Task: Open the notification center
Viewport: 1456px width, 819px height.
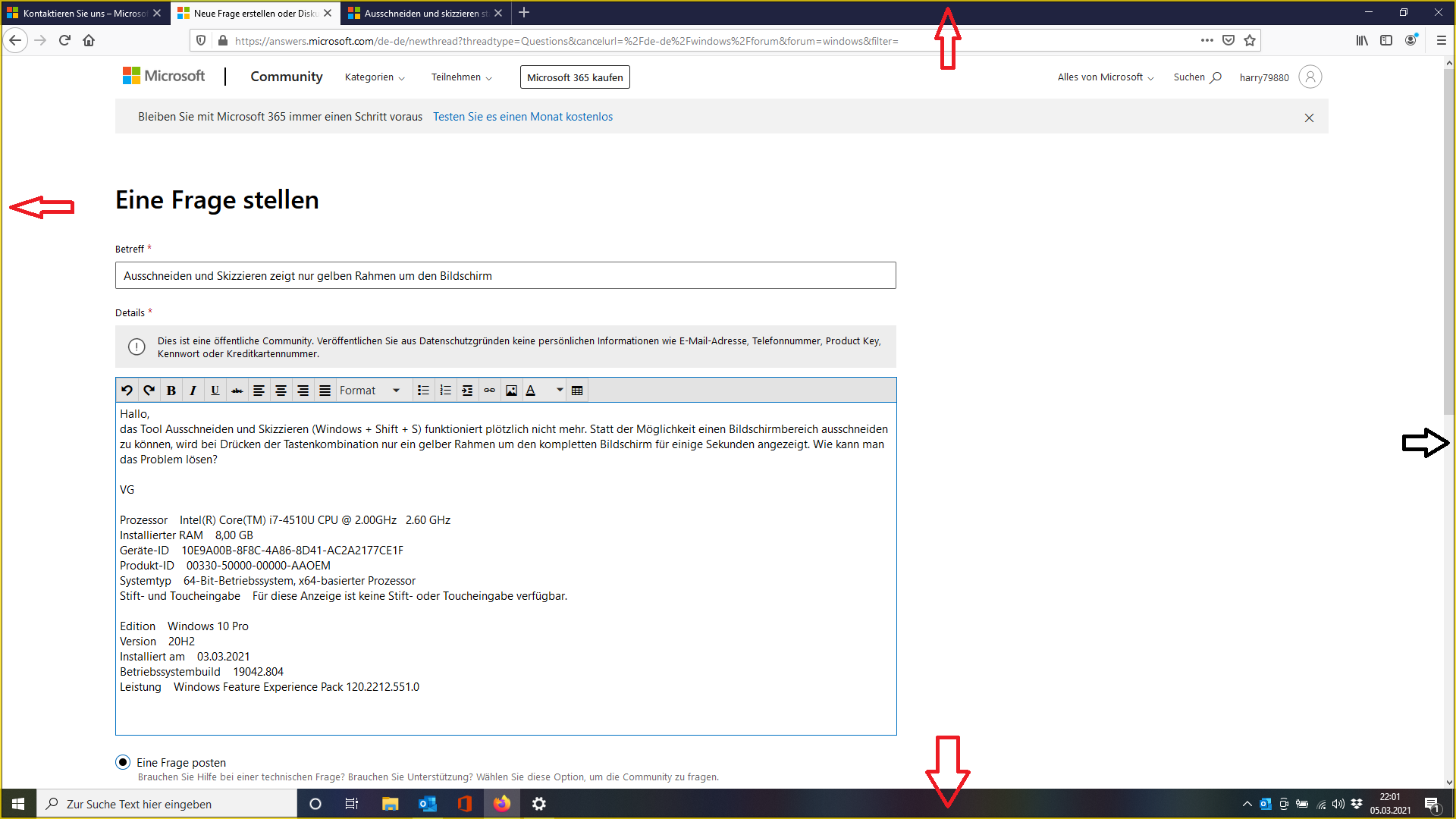Action: [x=1432, y=804]
